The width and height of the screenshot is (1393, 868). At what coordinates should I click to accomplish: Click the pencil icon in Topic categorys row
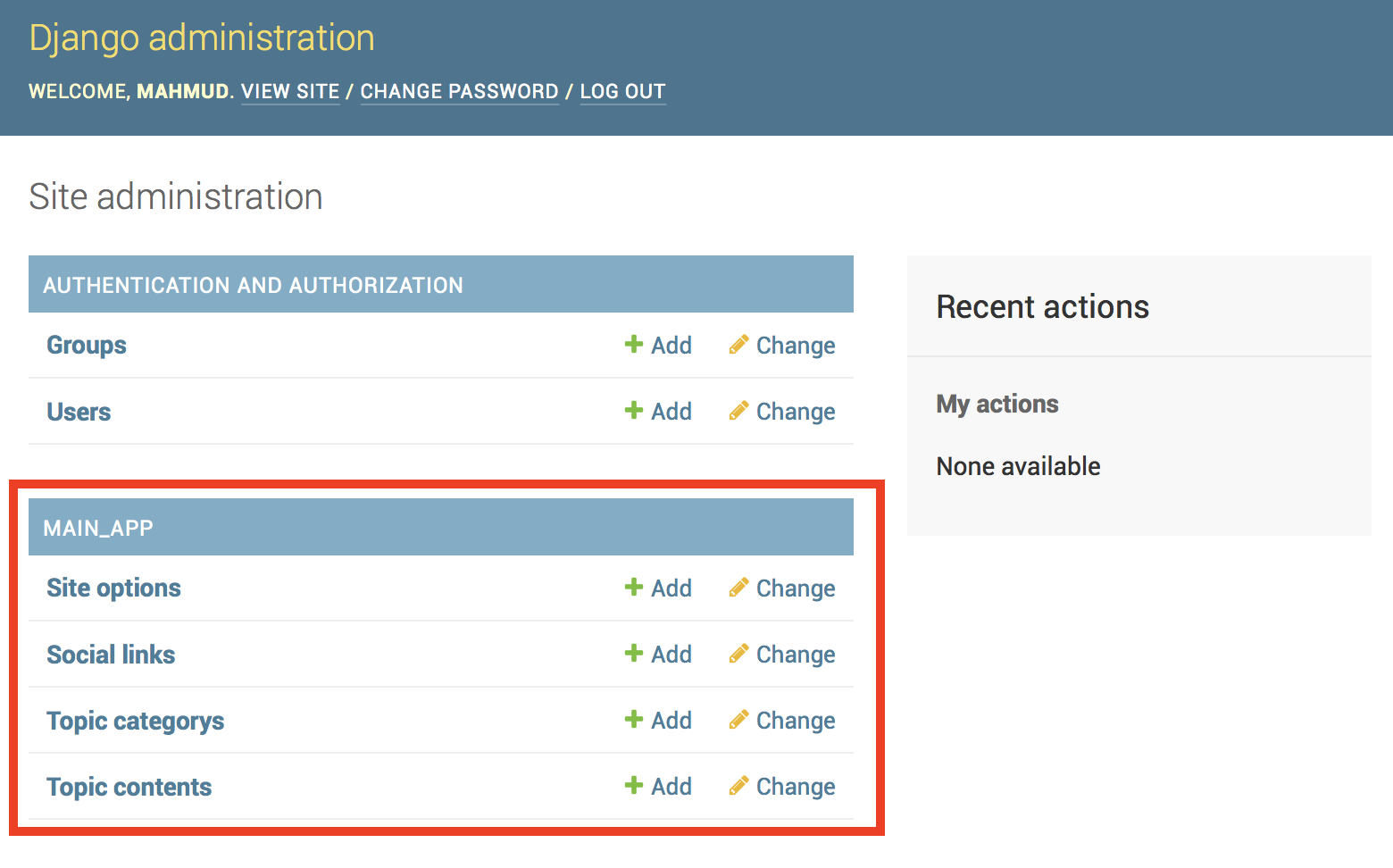pos(738,720)
